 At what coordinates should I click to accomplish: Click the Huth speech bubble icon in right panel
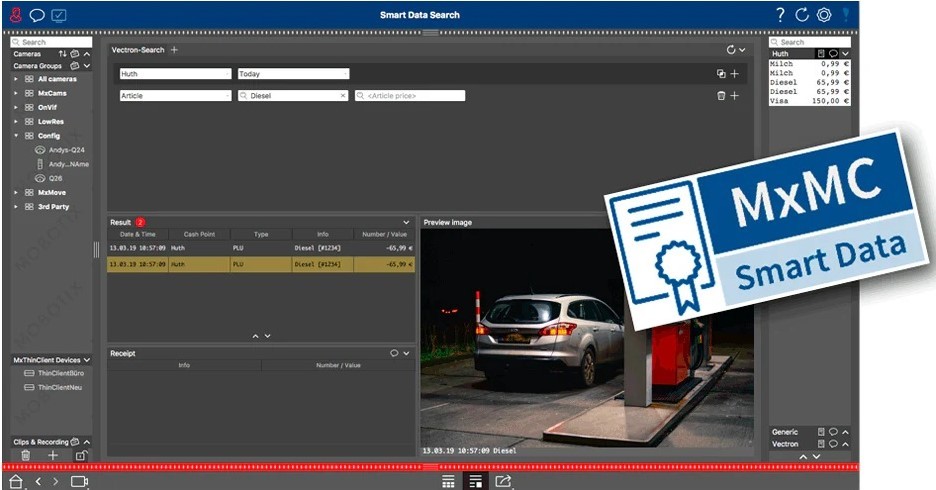pyautogui.click(x=833, y=54)
